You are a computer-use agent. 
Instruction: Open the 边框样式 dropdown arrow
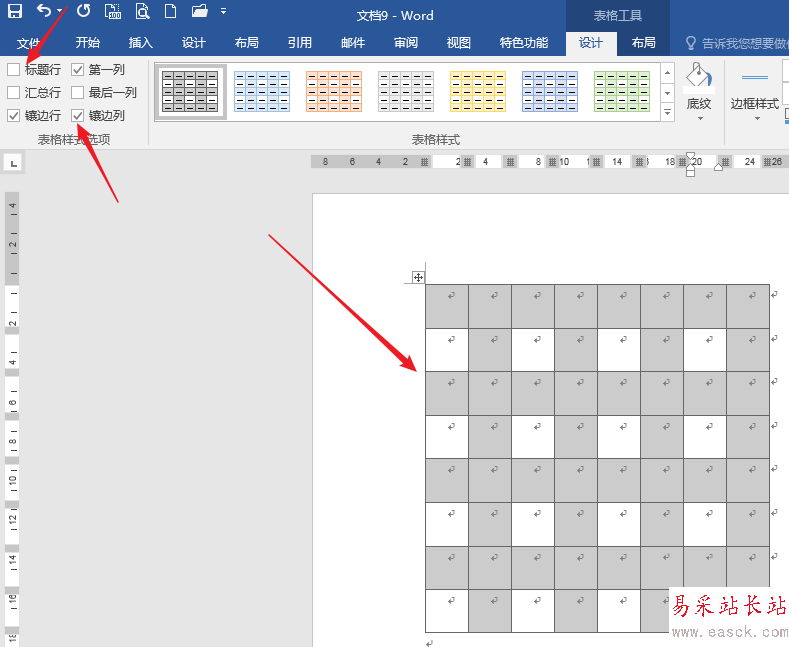coord(757,119)
